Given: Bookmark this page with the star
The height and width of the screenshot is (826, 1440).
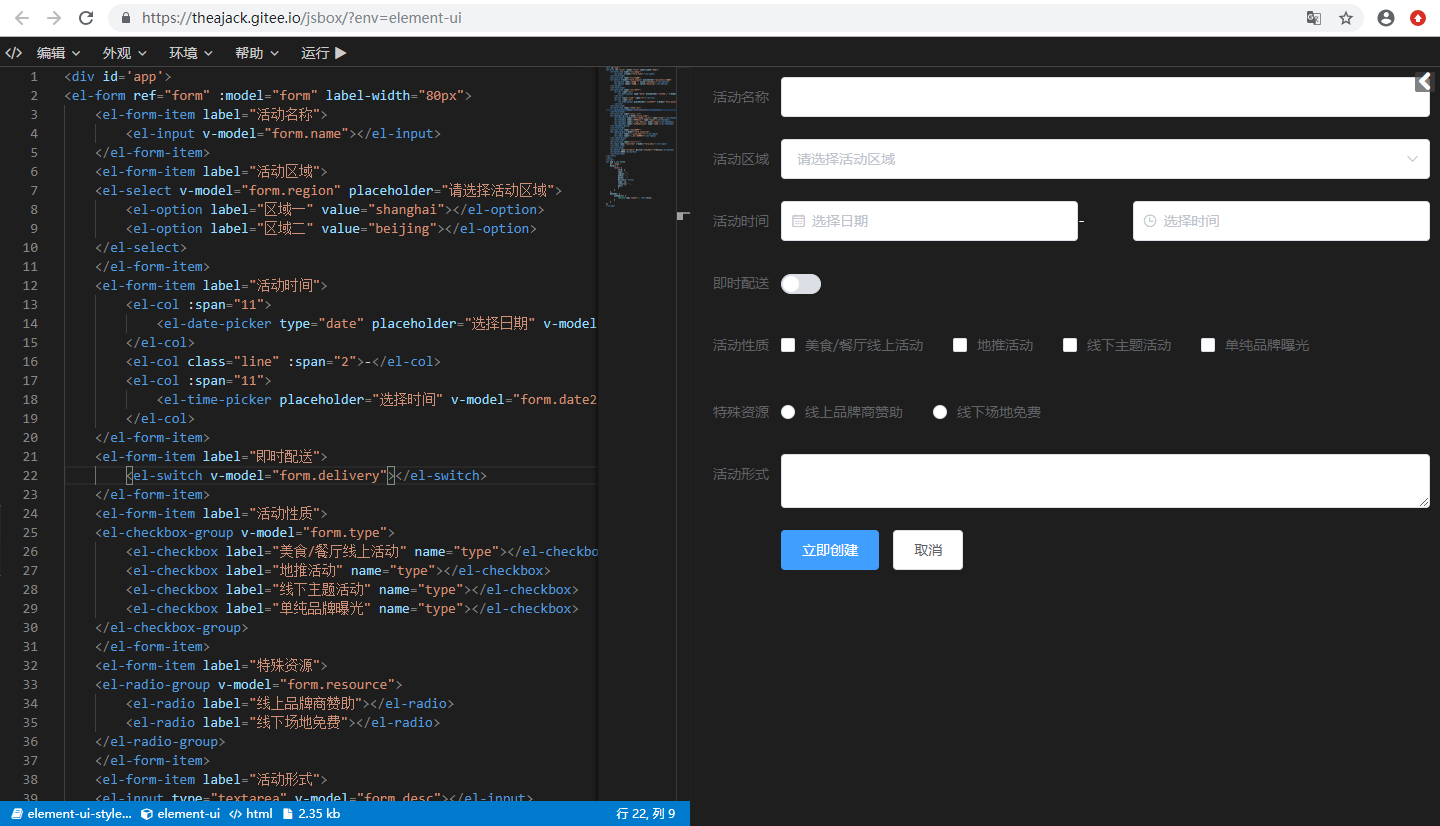Looking at the screenshot, I should 1346,18.
